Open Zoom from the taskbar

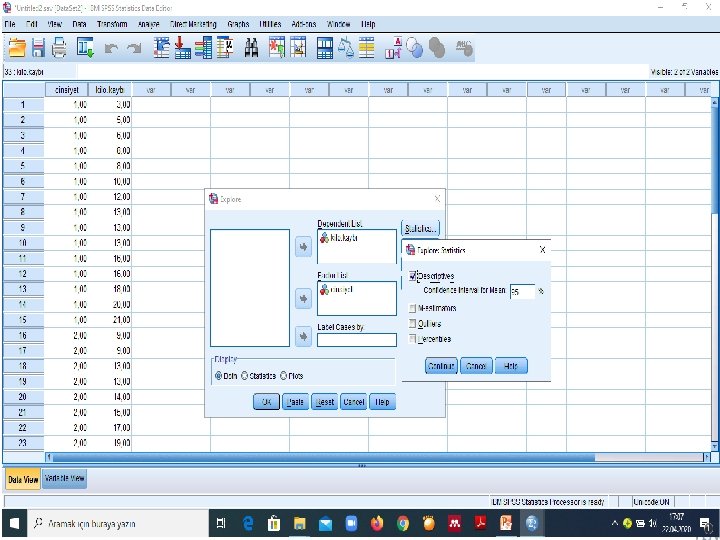351,523
